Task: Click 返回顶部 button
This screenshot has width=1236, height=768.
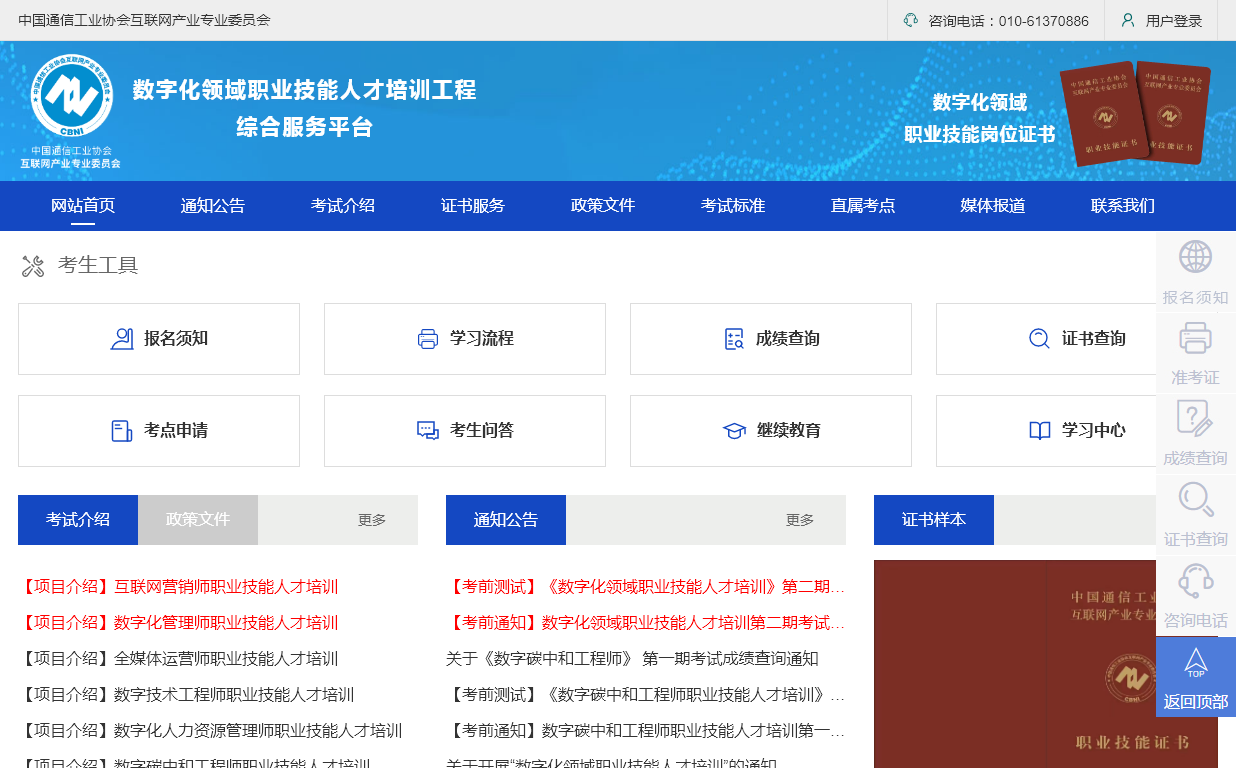Action: click(x=1196, y=677)
